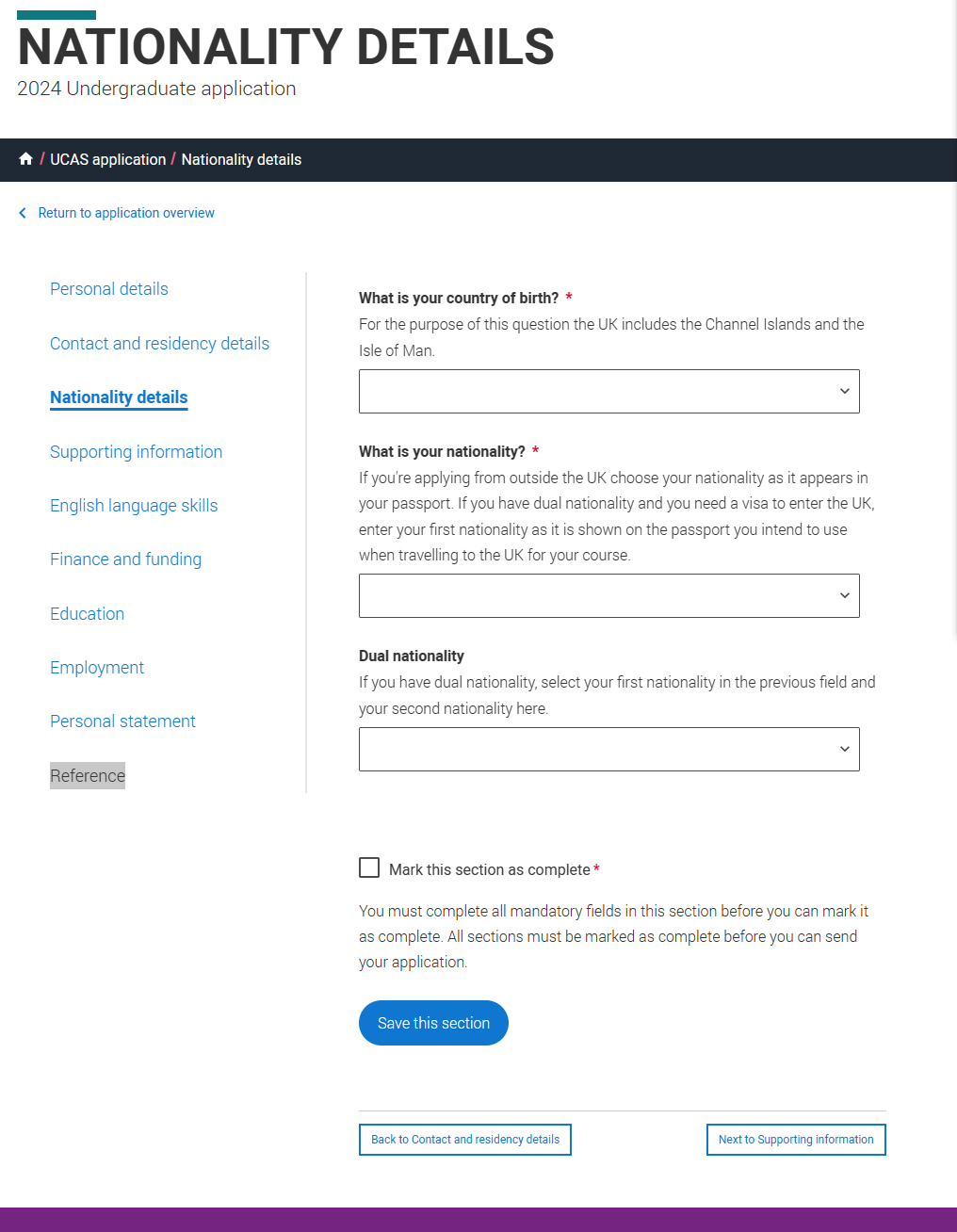The width and height of the screenshot is (957, 1232).
Task: Select Contact and residency details in sidebar
Action: point(159,344)
